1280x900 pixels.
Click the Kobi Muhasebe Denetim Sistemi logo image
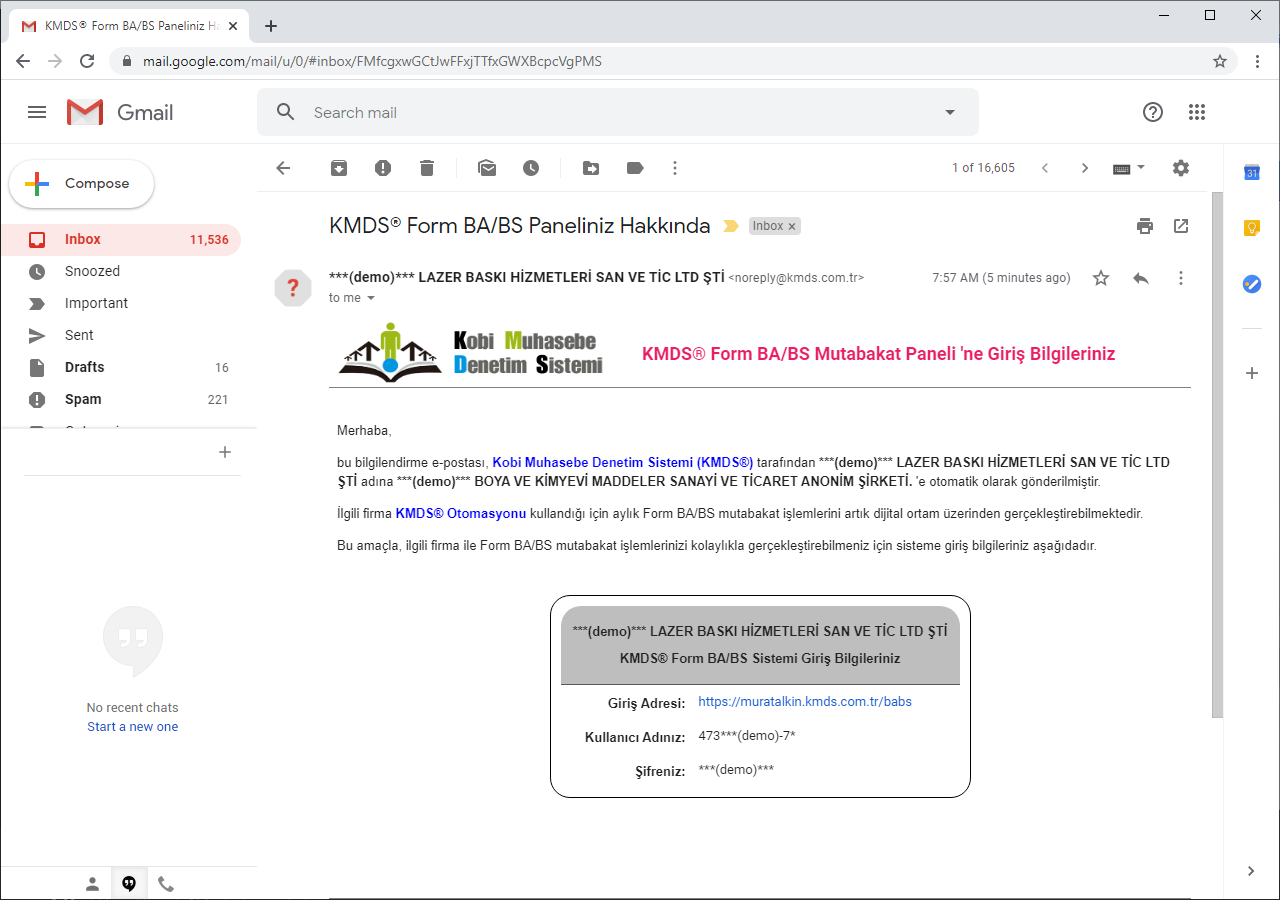click(471, 351)
